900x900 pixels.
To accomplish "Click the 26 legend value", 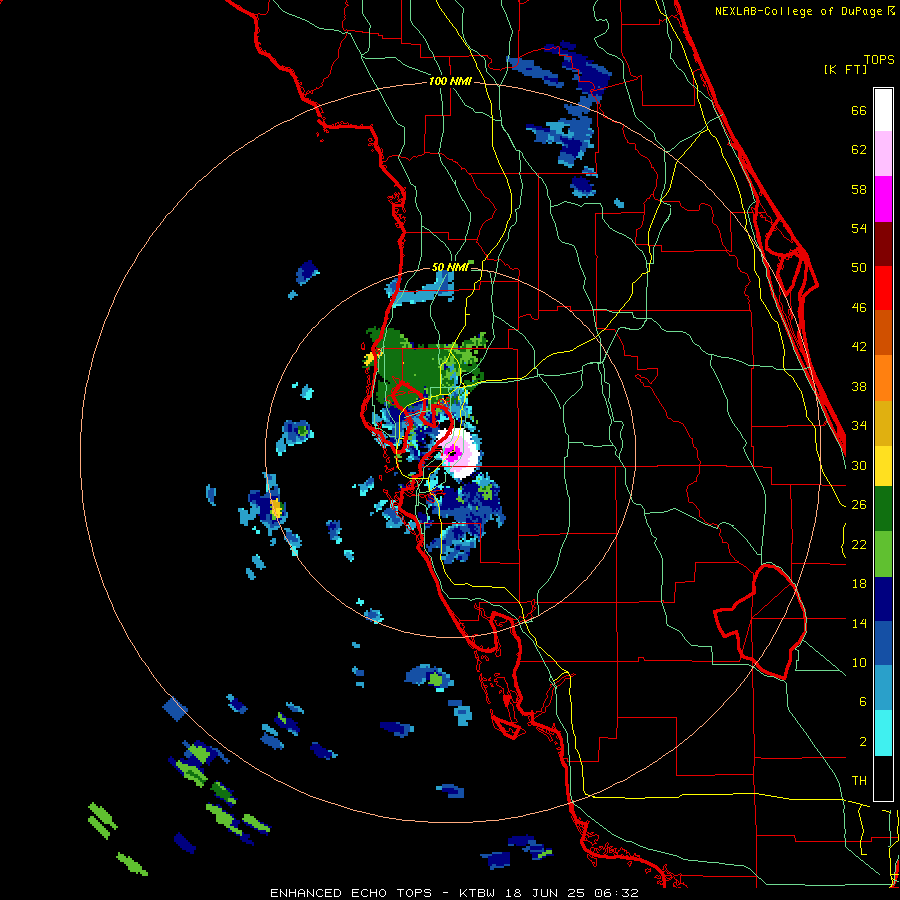I will 859,505.
